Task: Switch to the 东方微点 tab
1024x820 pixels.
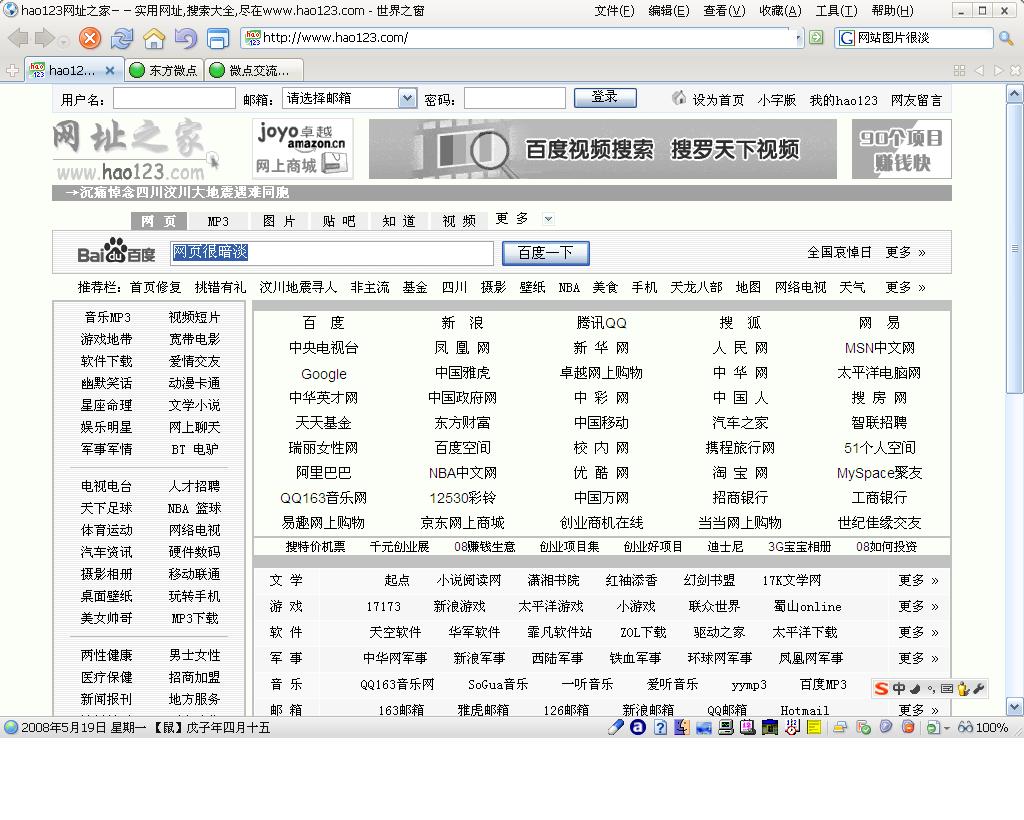Action: [164, 70]
